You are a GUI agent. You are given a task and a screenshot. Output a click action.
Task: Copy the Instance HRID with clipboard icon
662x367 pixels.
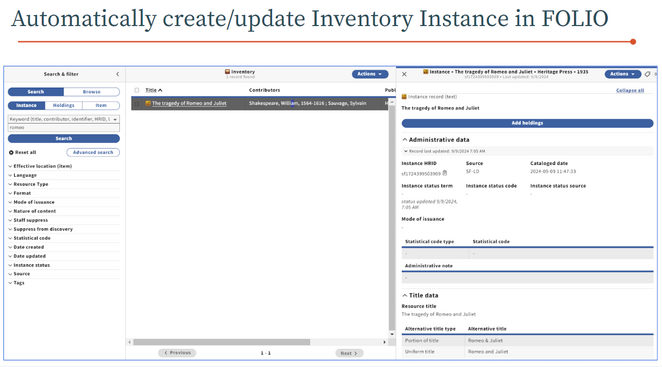[x=445, y=173]
